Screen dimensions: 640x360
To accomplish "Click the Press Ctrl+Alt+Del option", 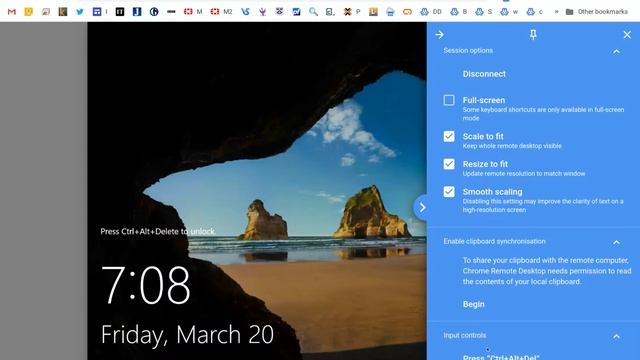I will pos(501,357).
